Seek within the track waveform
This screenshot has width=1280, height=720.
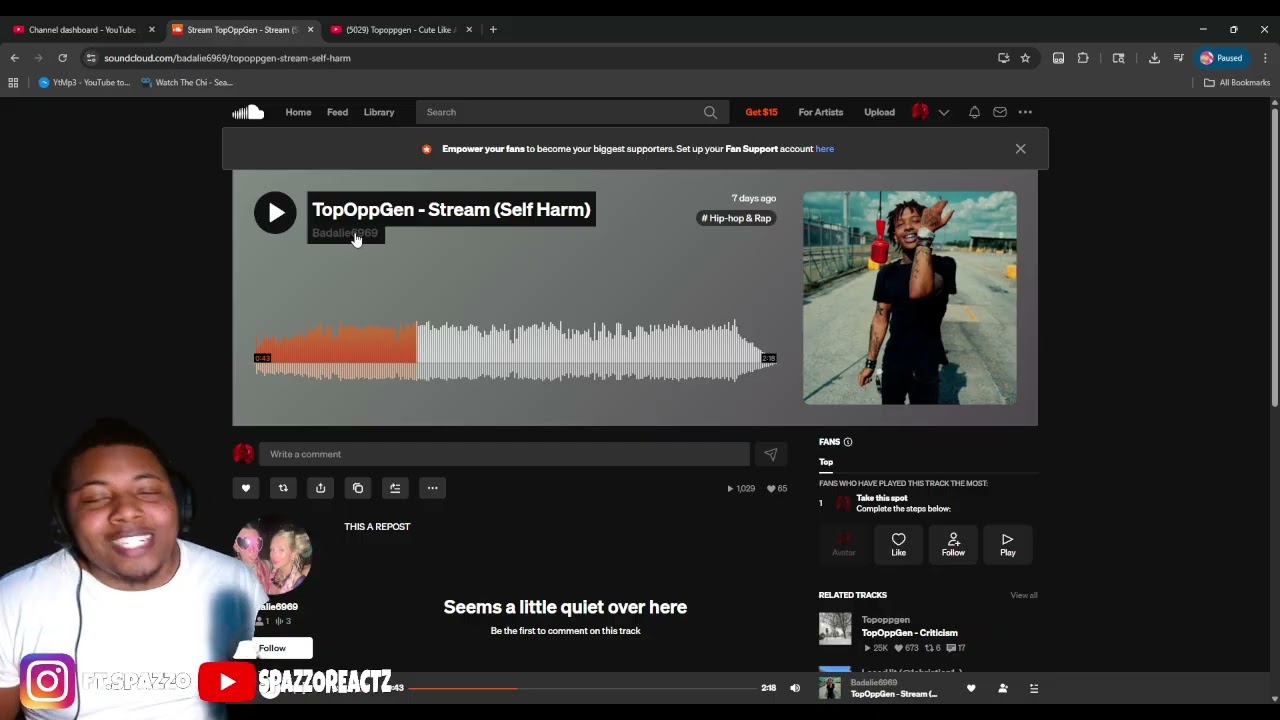point(515,351)
